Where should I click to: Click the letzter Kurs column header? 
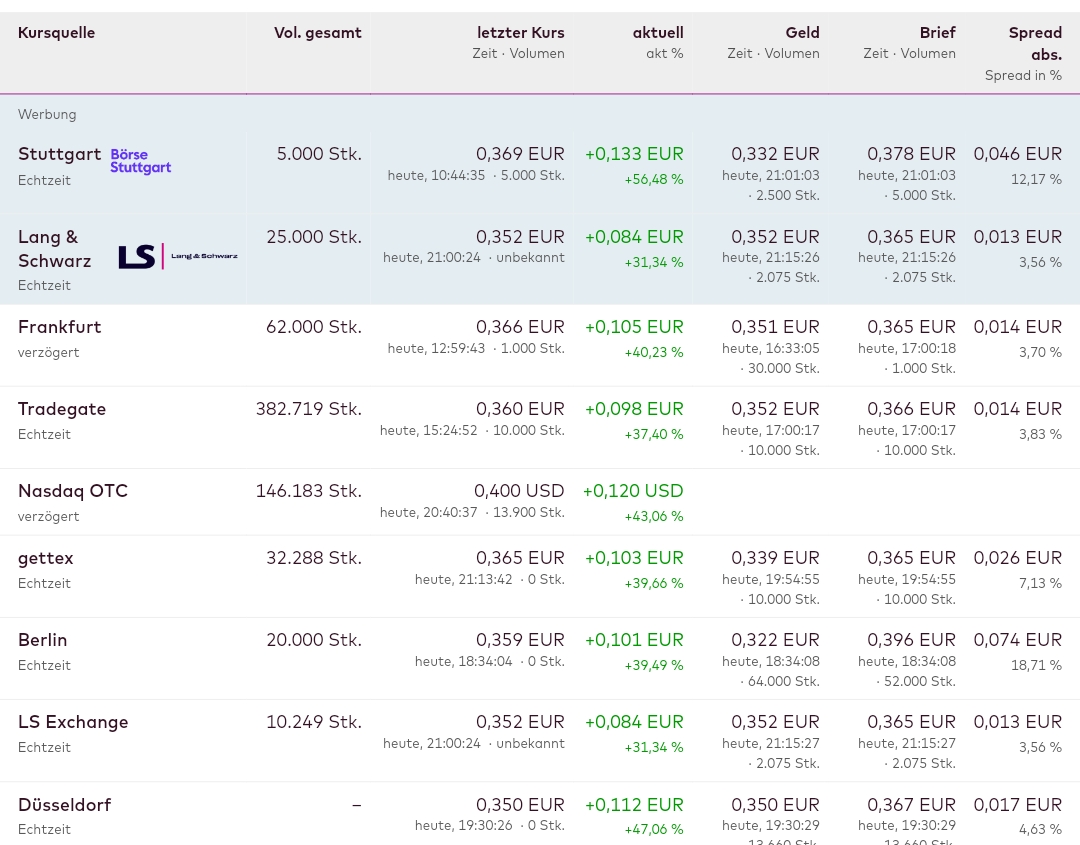[521, 32]
